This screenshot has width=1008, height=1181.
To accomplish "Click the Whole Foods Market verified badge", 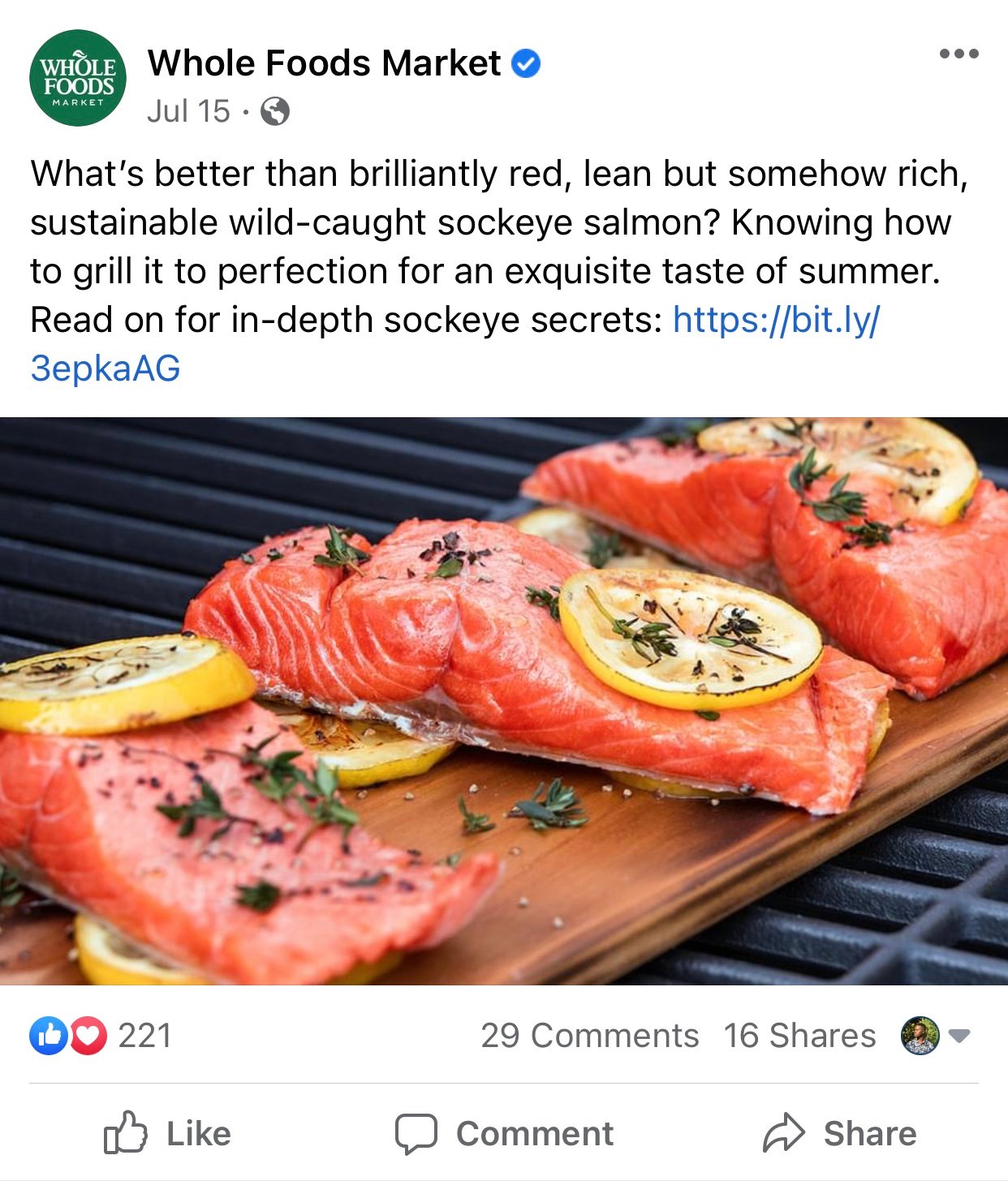I will [x=525, y=63].
